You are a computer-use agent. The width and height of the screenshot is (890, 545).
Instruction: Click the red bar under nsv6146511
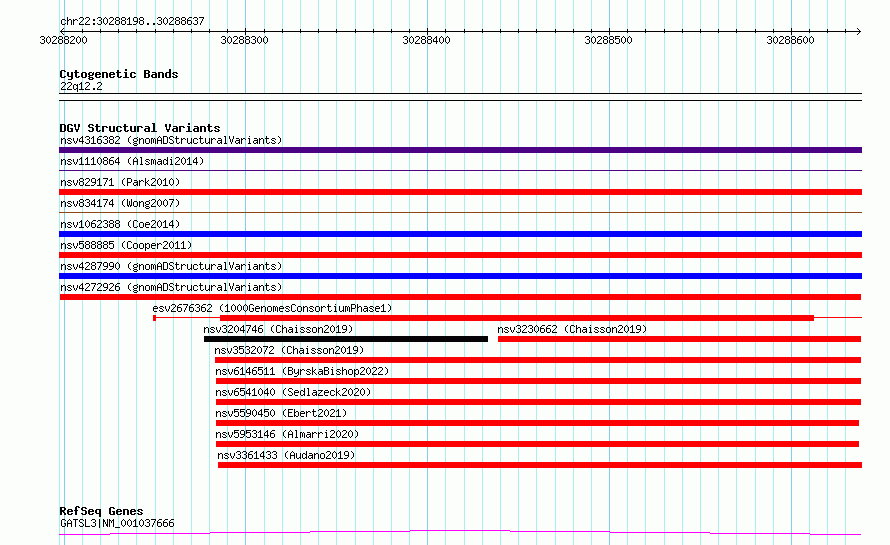[x=538, y=381]
